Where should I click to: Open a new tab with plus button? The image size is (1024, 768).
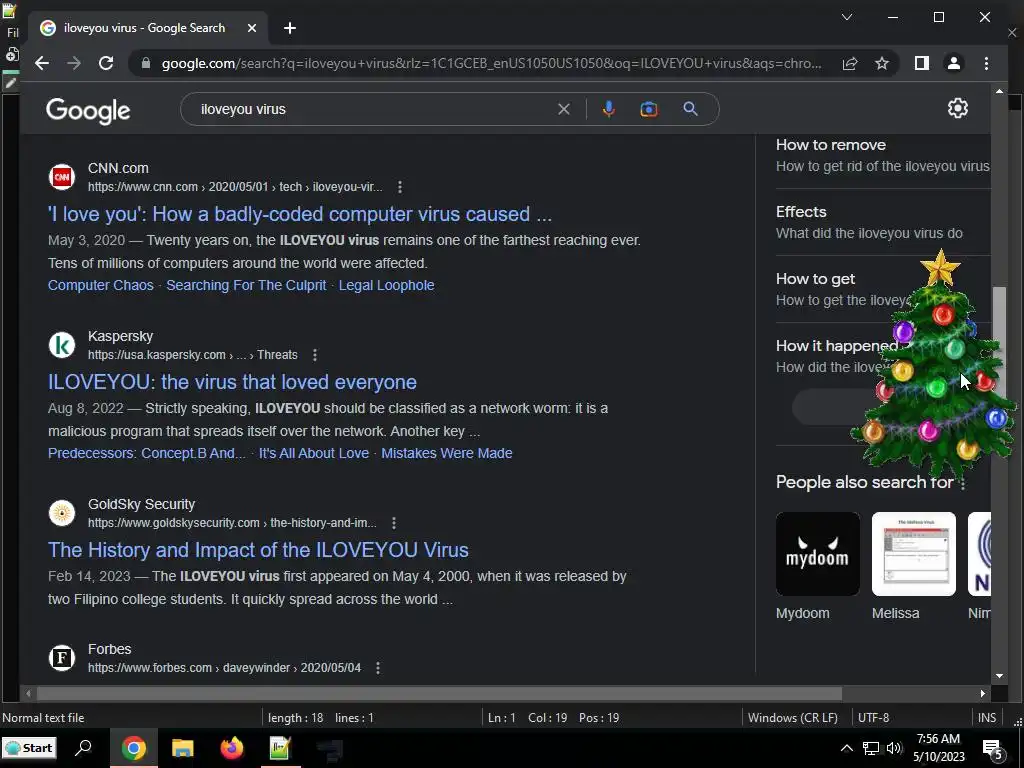290,28
